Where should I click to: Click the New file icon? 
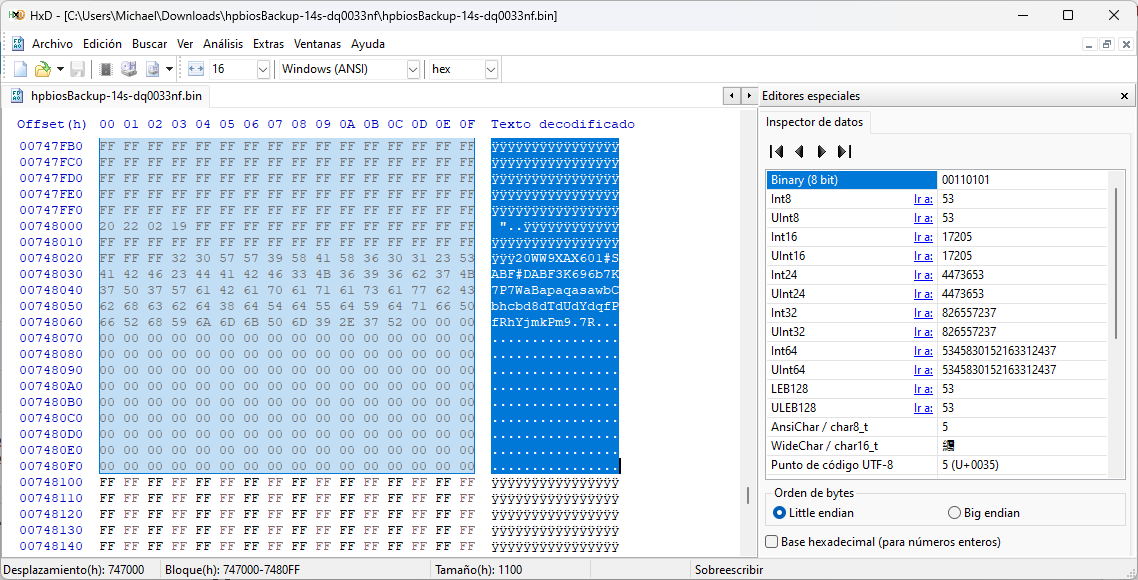(x=20, y=69)
